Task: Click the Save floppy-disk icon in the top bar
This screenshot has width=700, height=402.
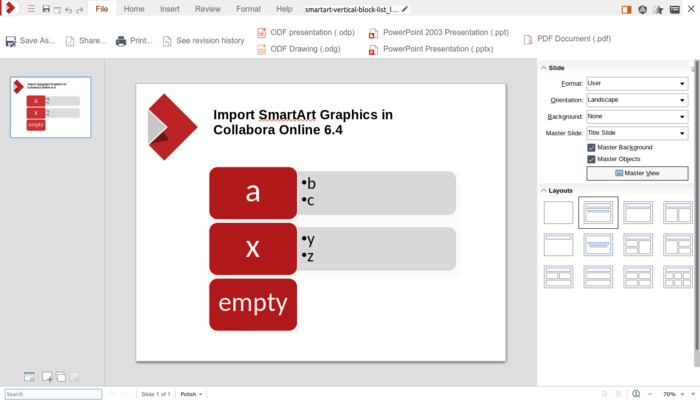Action: [x=46, y=8]
